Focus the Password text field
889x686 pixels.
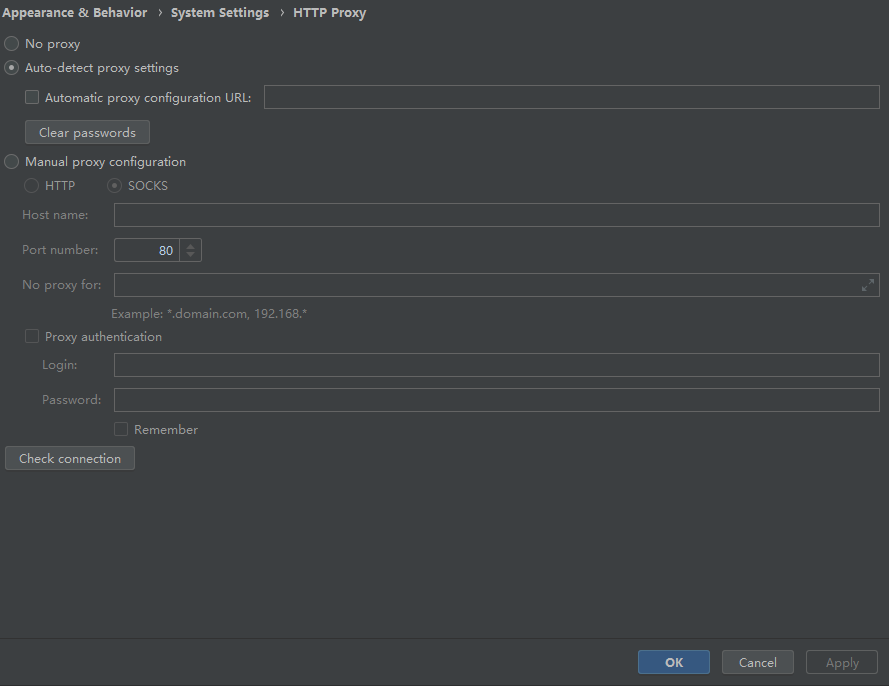coord(497,400)
